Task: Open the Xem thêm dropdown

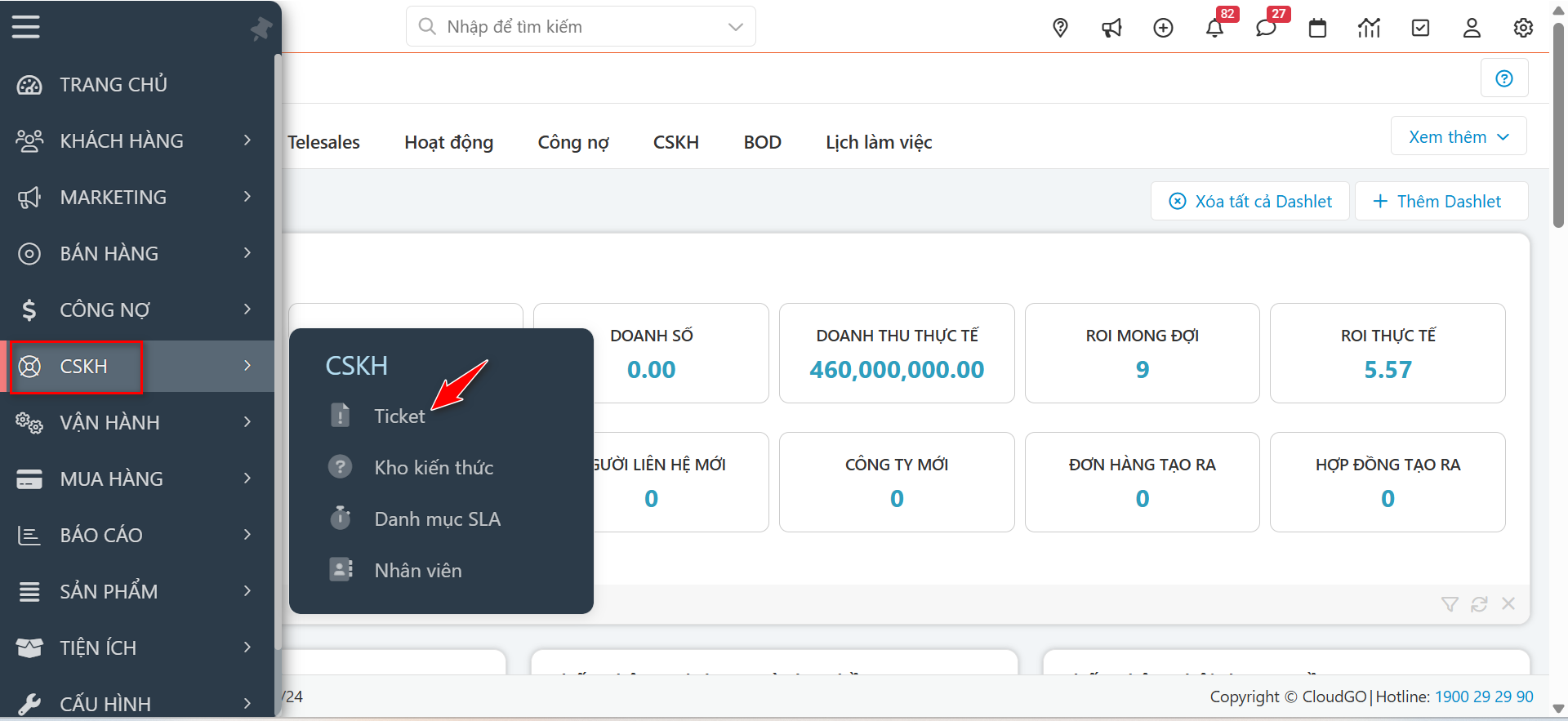Action: tap(1458, 137)
